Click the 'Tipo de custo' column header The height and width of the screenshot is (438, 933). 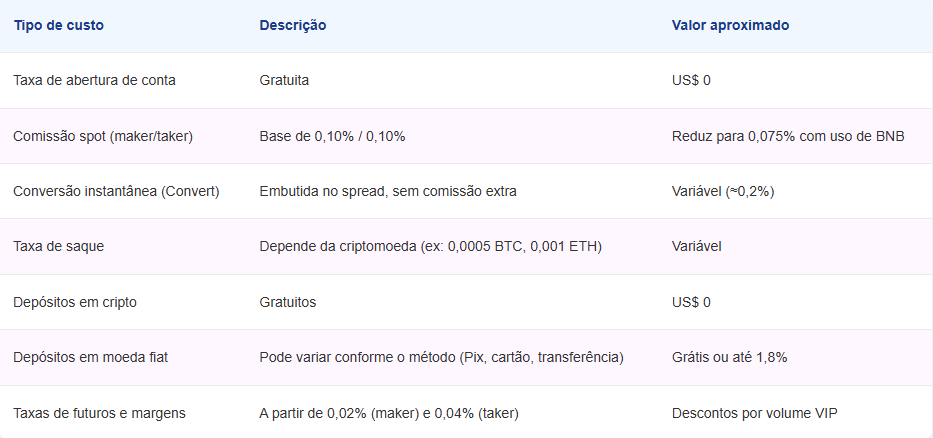pyautogui.click(x=58, y=25)
